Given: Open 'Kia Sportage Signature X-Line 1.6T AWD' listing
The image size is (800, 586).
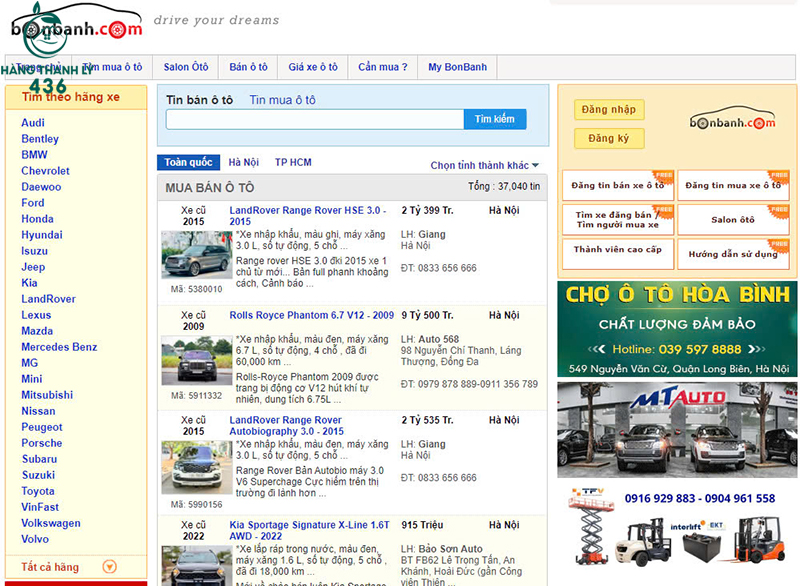Looking at the screenshot, I should click(309, 530).
